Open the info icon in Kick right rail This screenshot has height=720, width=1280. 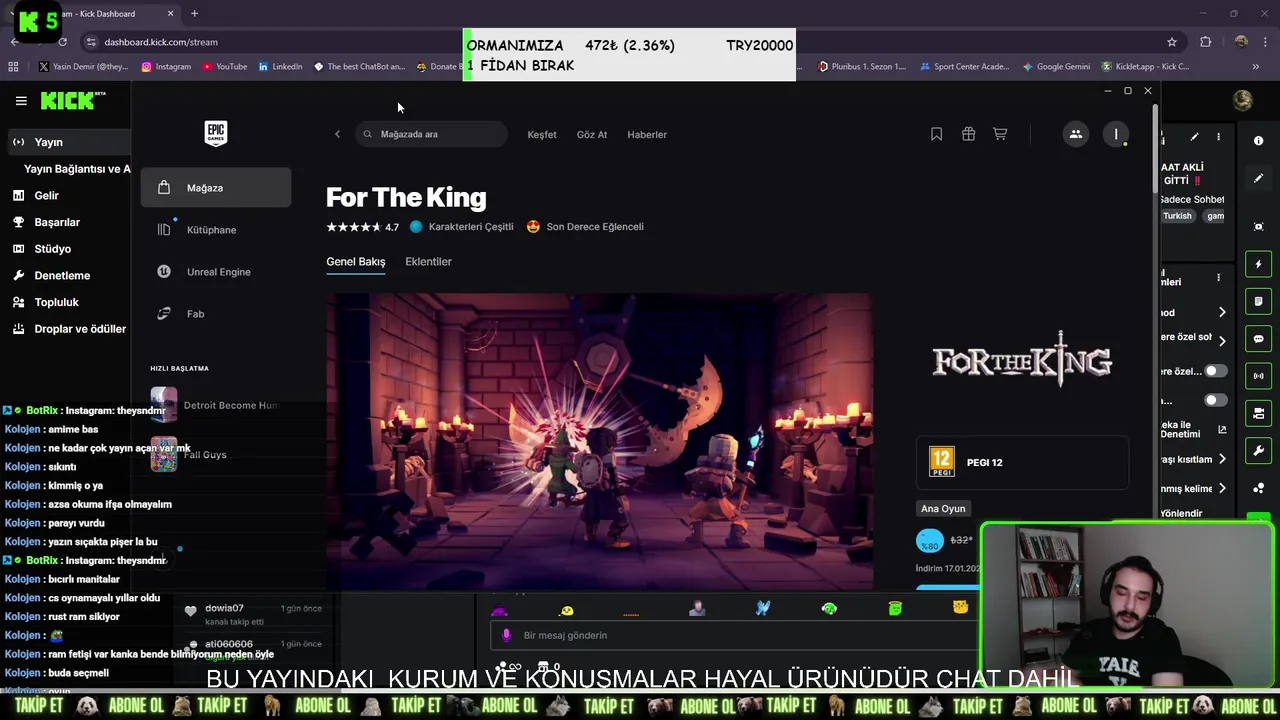click(1258, 141)
